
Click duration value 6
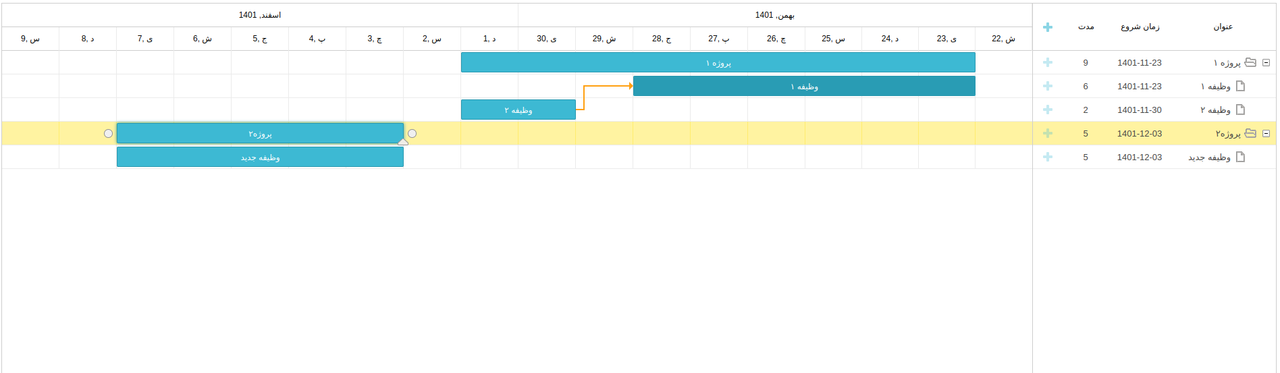click(x=1085, y=86)
